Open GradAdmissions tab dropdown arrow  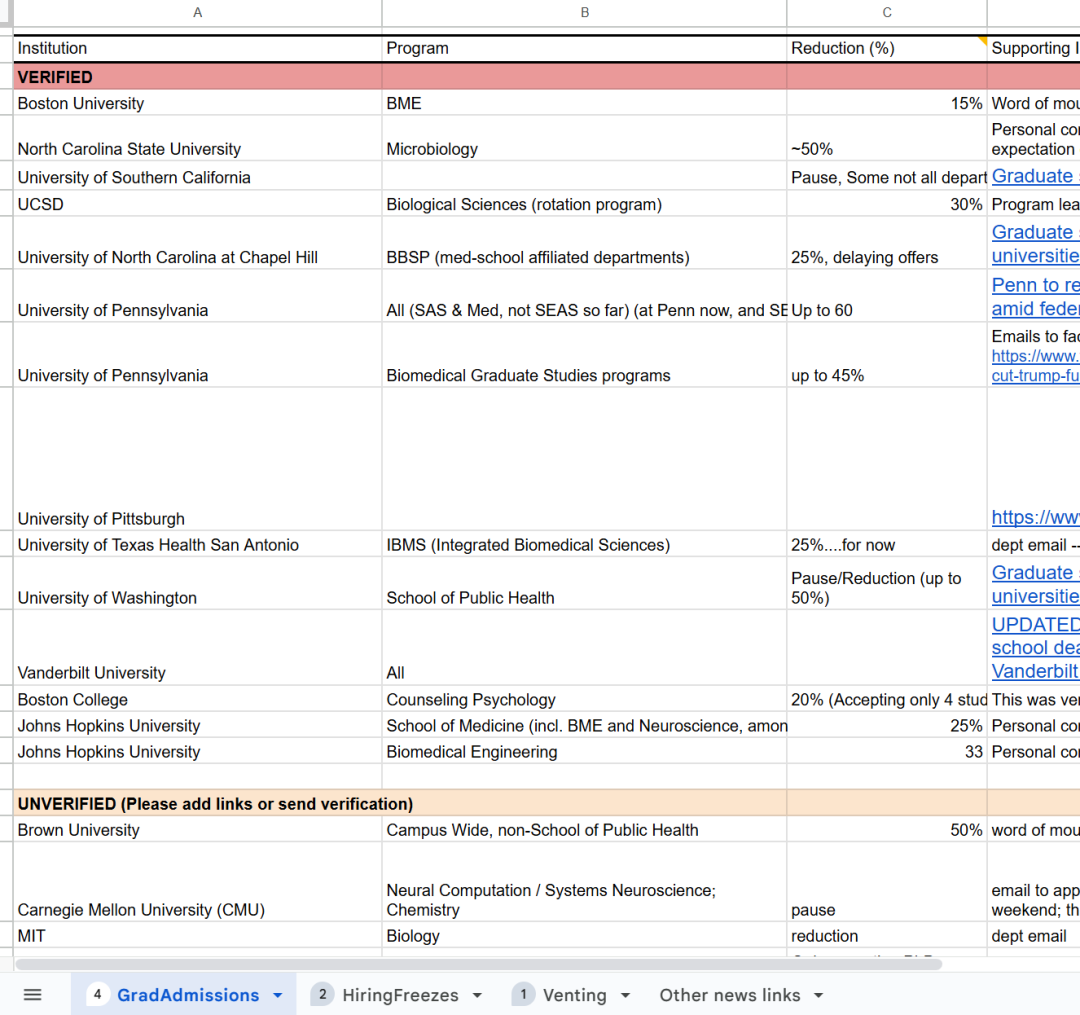point(278,995)
